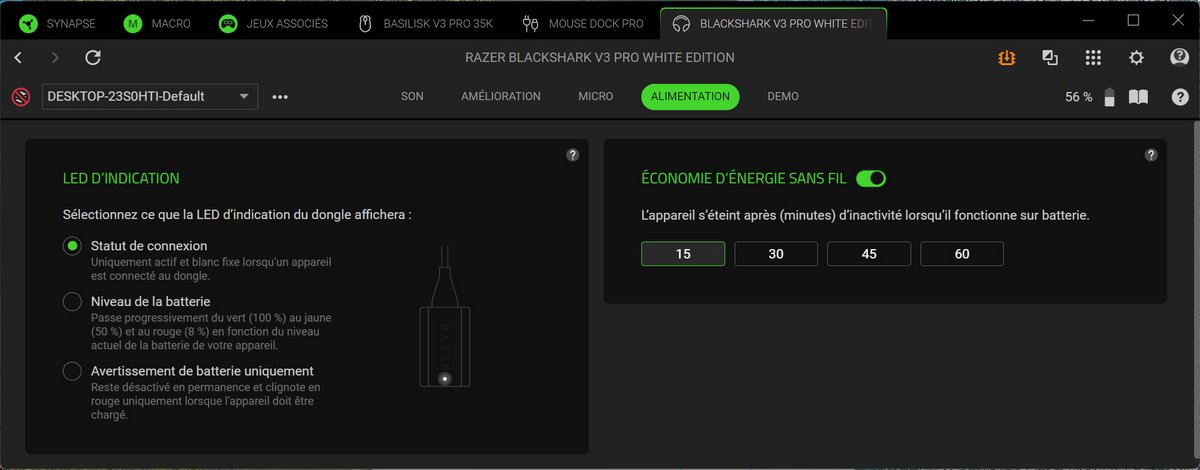Minimize the Synapse window

1089,20
